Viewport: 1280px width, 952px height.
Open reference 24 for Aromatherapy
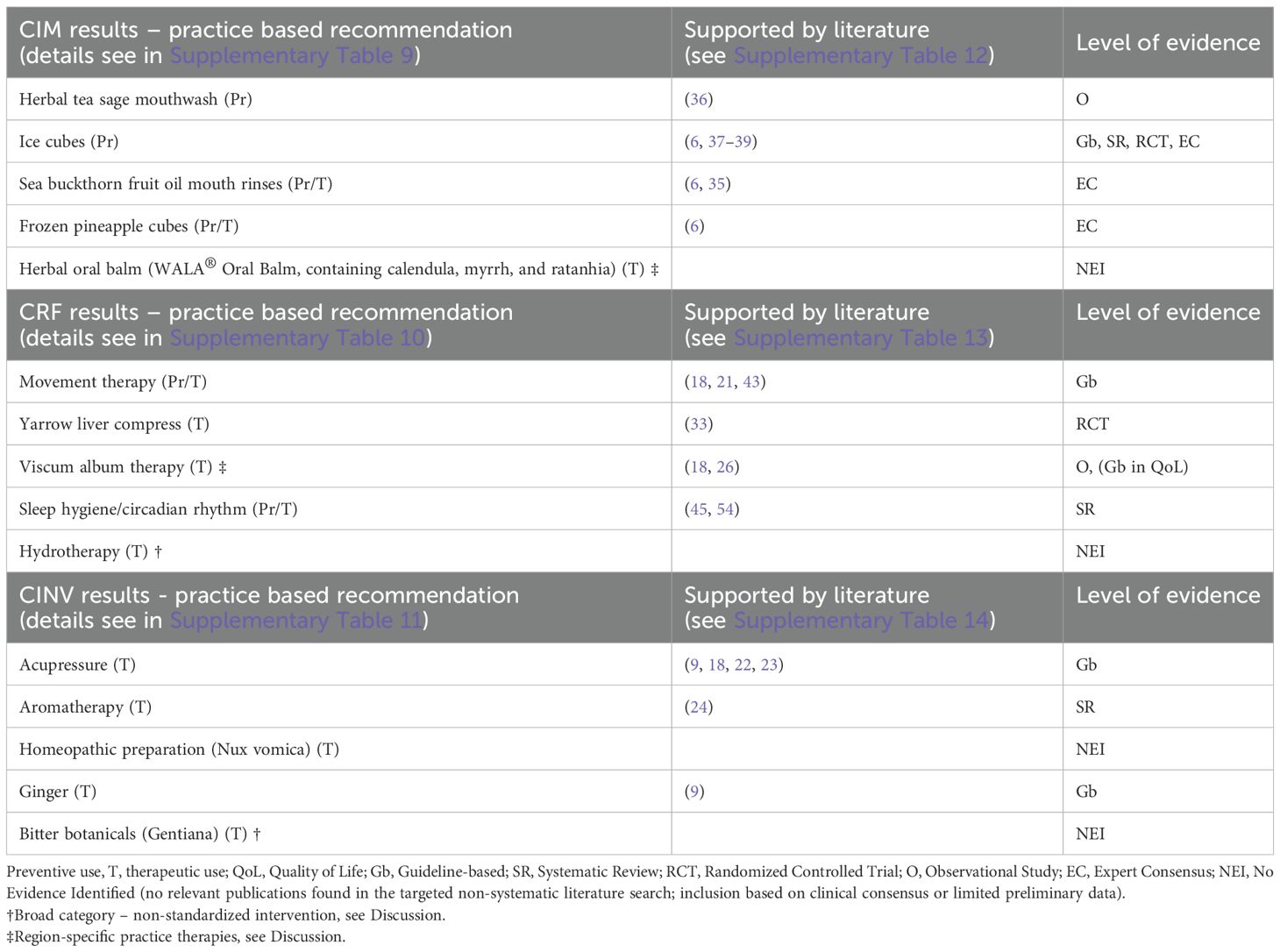(699, 707)
